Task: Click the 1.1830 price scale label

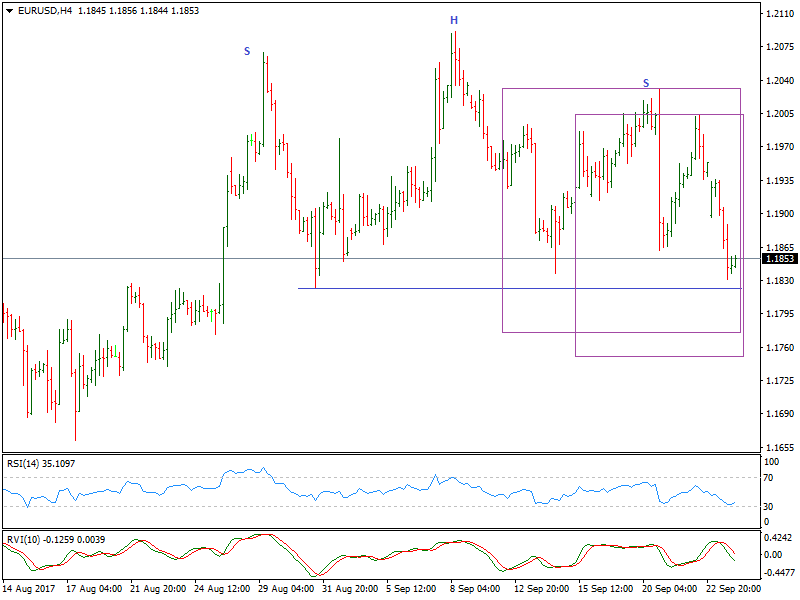Action: pos(780,281)
